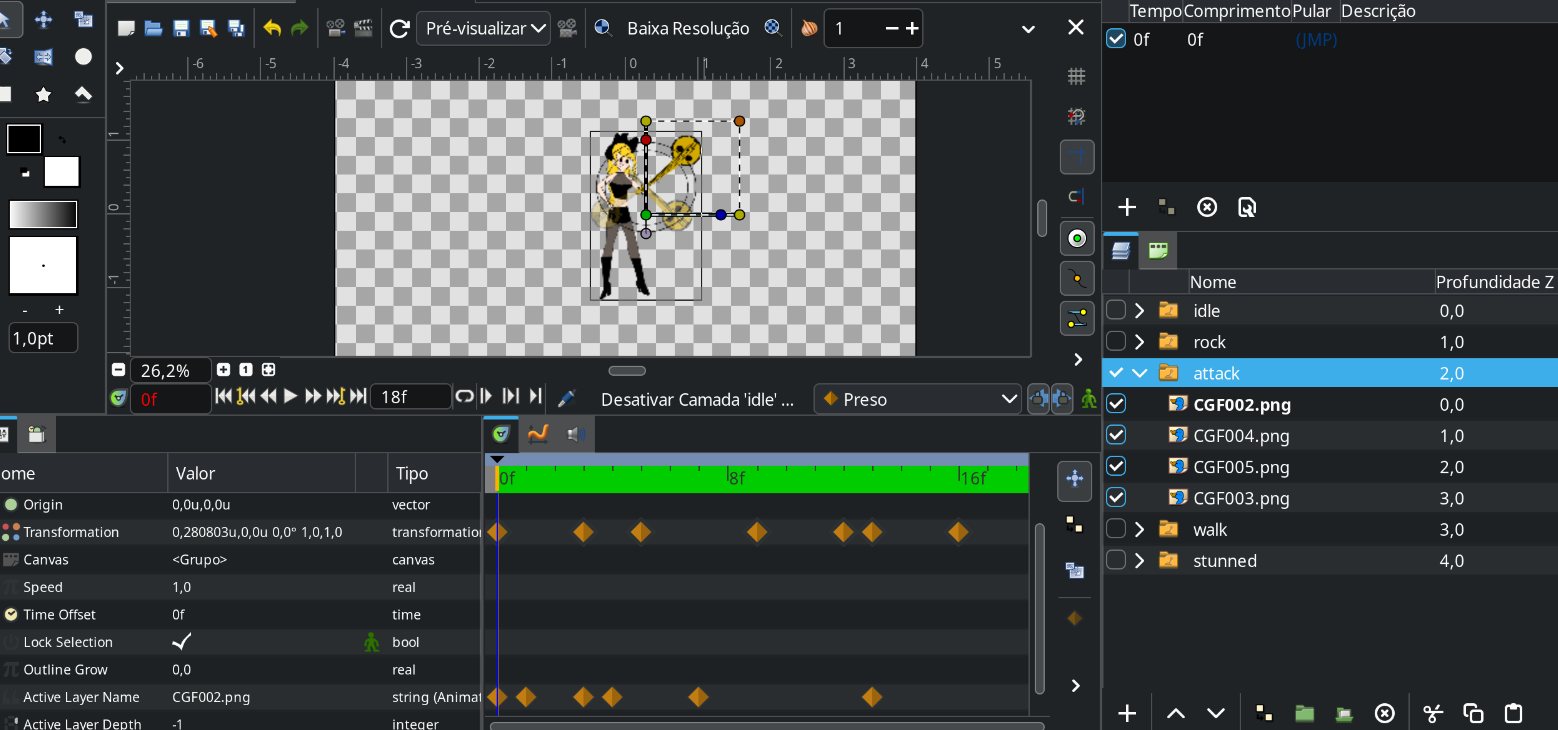Click the black outline color swatch
1558x730 pixels.
(x=24, y=139)
